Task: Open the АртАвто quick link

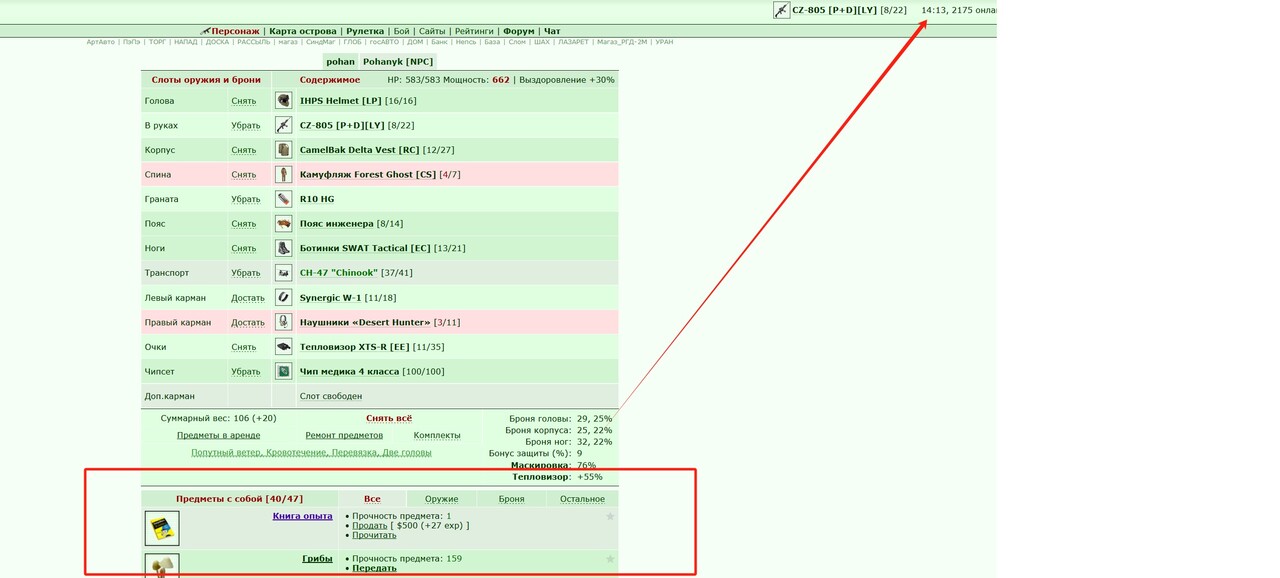Action: click(101, 42)
